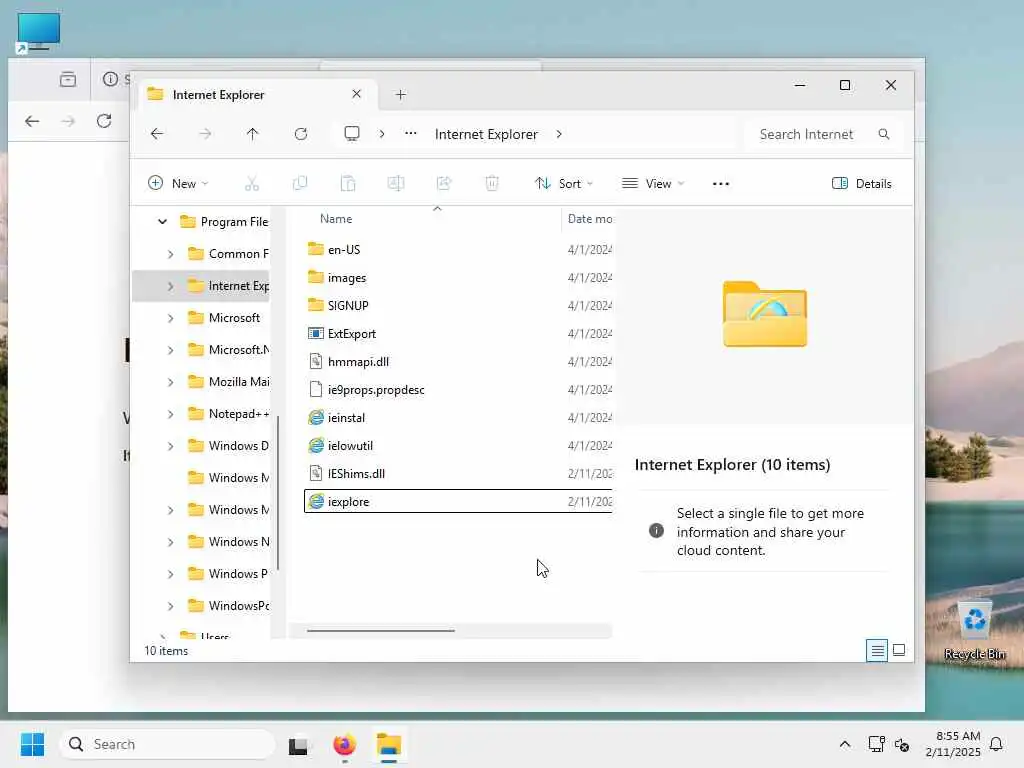This screenshot has width=1024, height=768.
Task: Click the Cut scissors icon in toolbar
Action: pyautogui.click(x=251, y=184)
